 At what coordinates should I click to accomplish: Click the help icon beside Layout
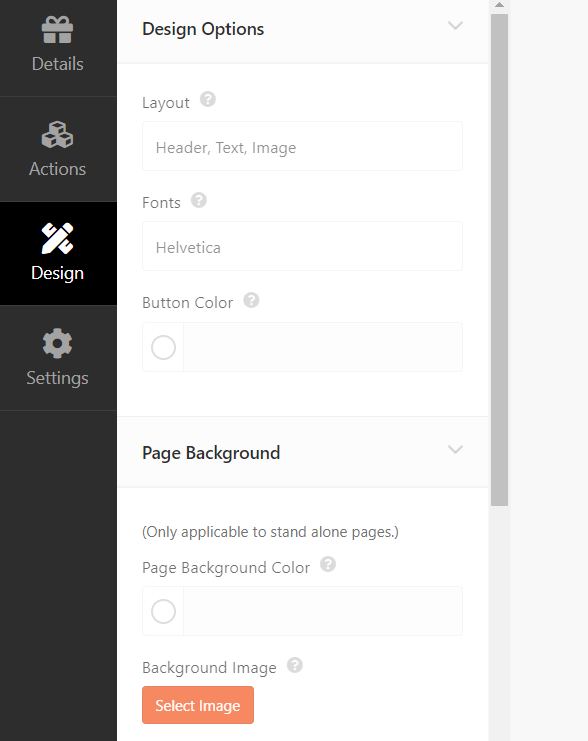pyautogui.click(x=208, y=100)
